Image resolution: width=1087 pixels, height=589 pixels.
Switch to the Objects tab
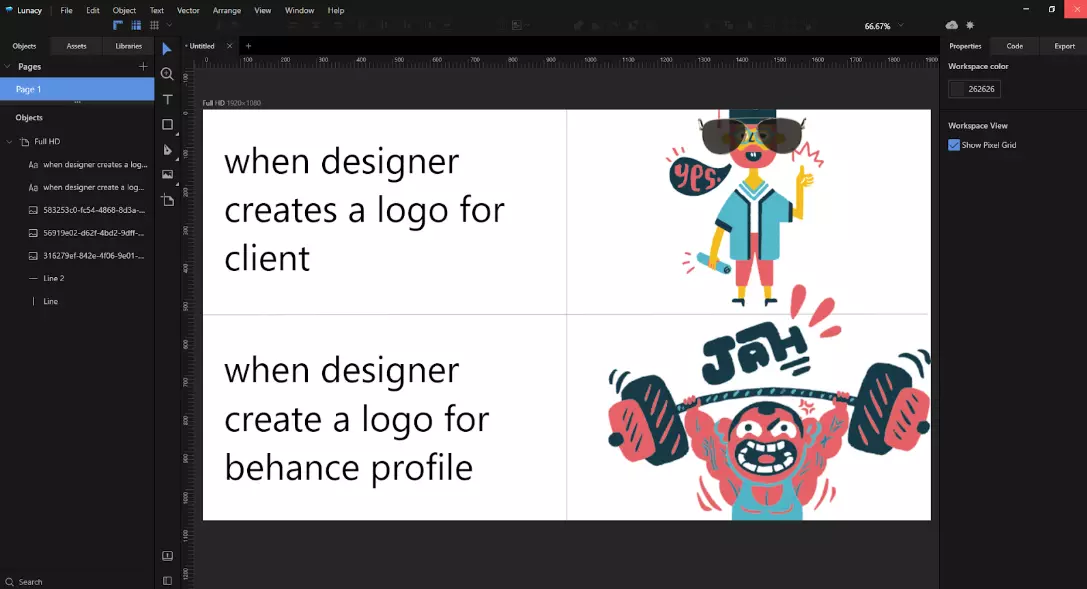click(24, 46)
